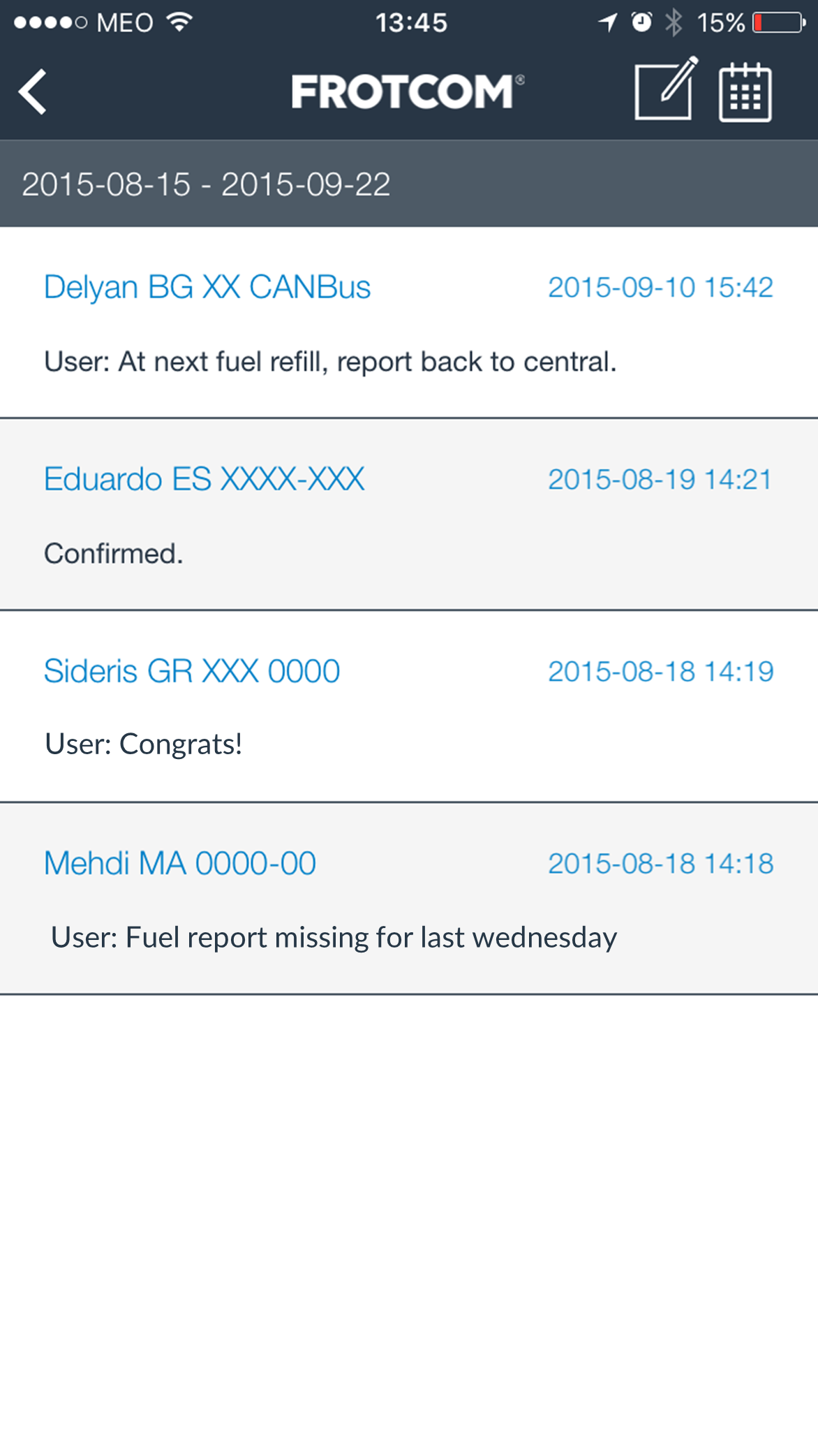The image size is (818, 1456).
Task: Open Mehdi MA 0000-00 conversation
Action: [x=180, y=863]
